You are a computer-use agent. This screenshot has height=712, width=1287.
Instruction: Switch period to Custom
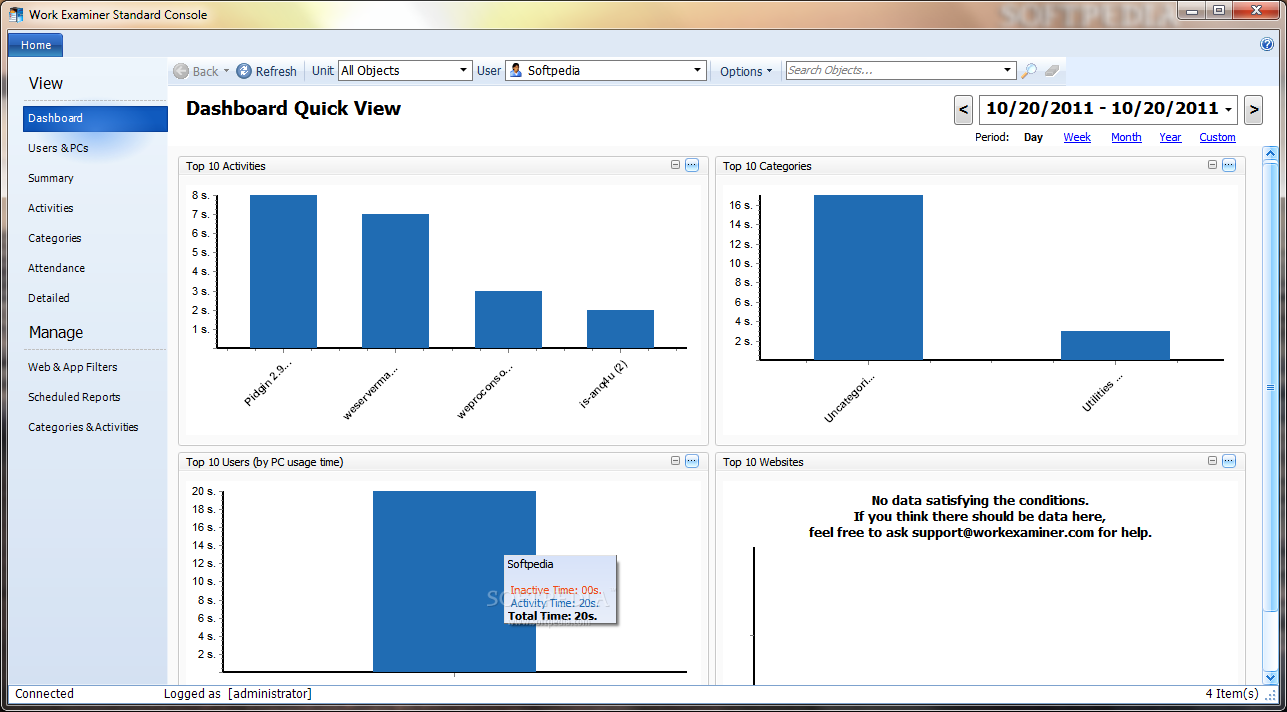1217,137
